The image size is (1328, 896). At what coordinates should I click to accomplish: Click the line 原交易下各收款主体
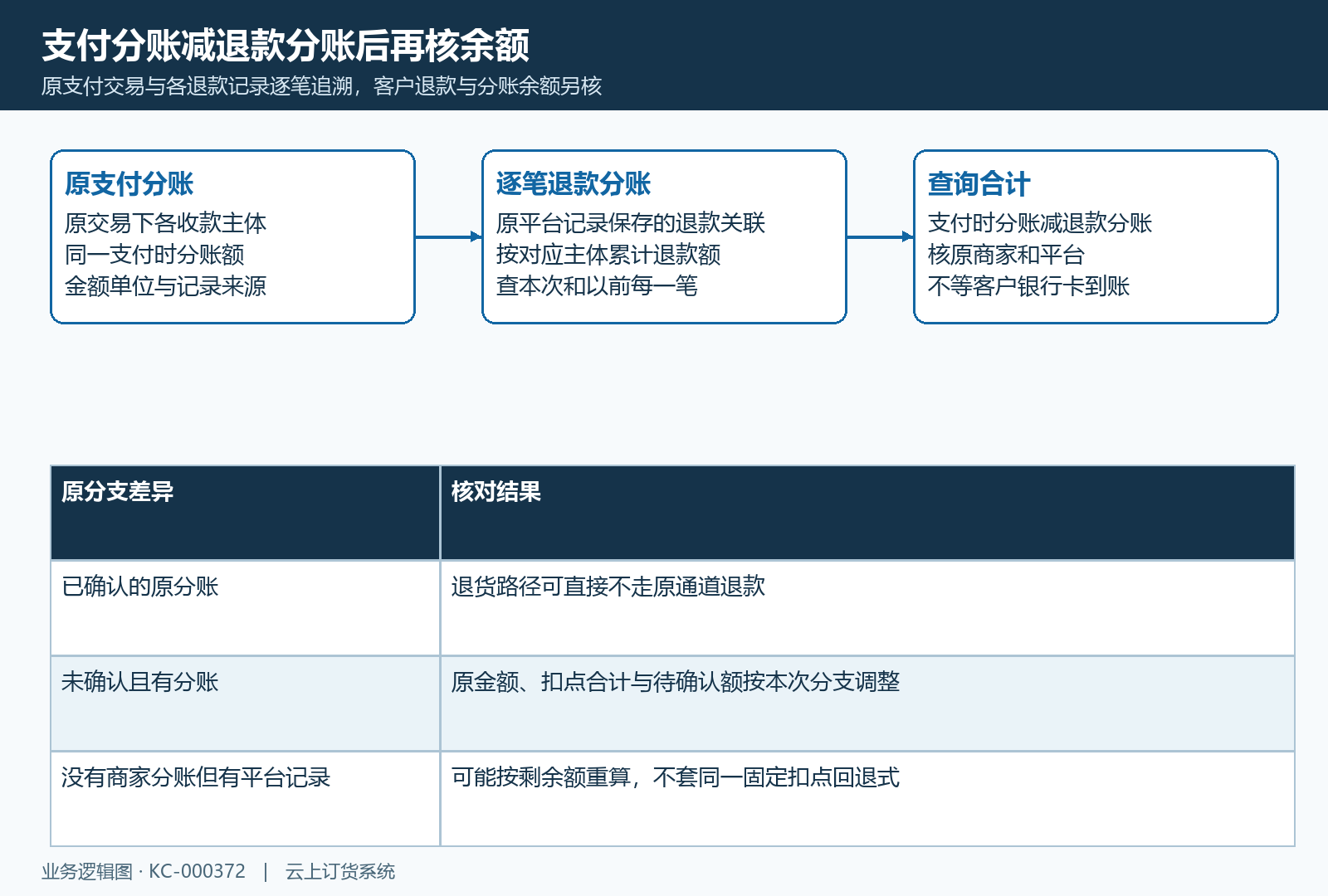click(165, 222)
